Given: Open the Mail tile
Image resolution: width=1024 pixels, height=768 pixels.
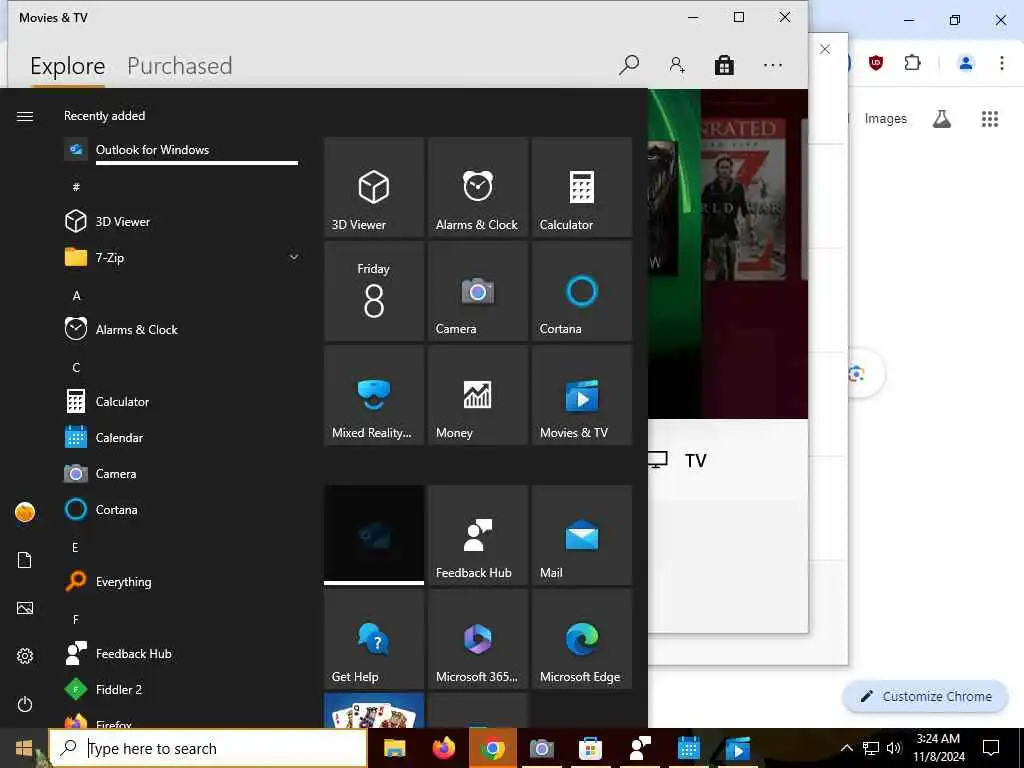Looking at the screenshot, I should click(x=582, y=535).
